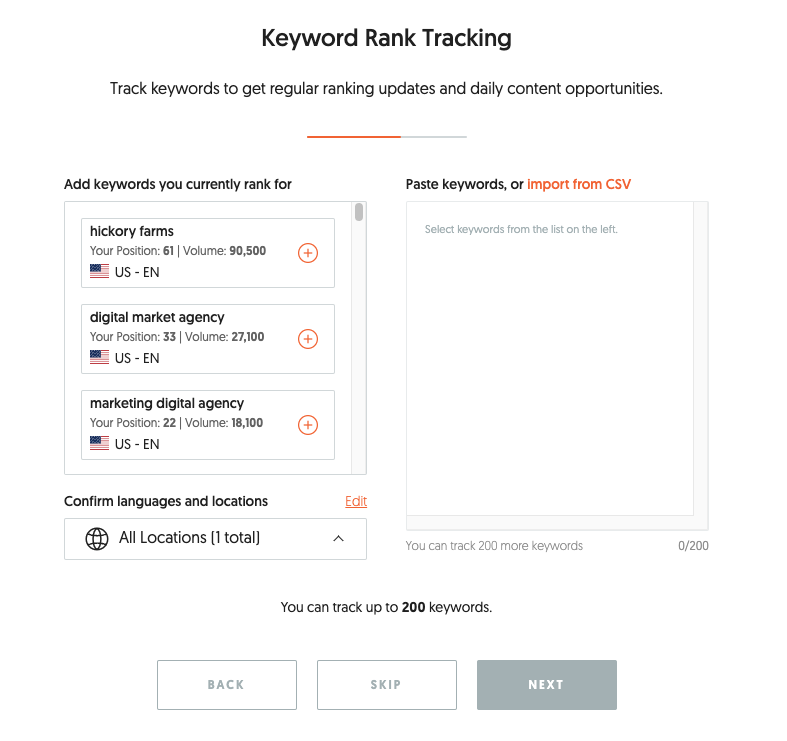Select the 'digital market agency' card title

point(157,317)
